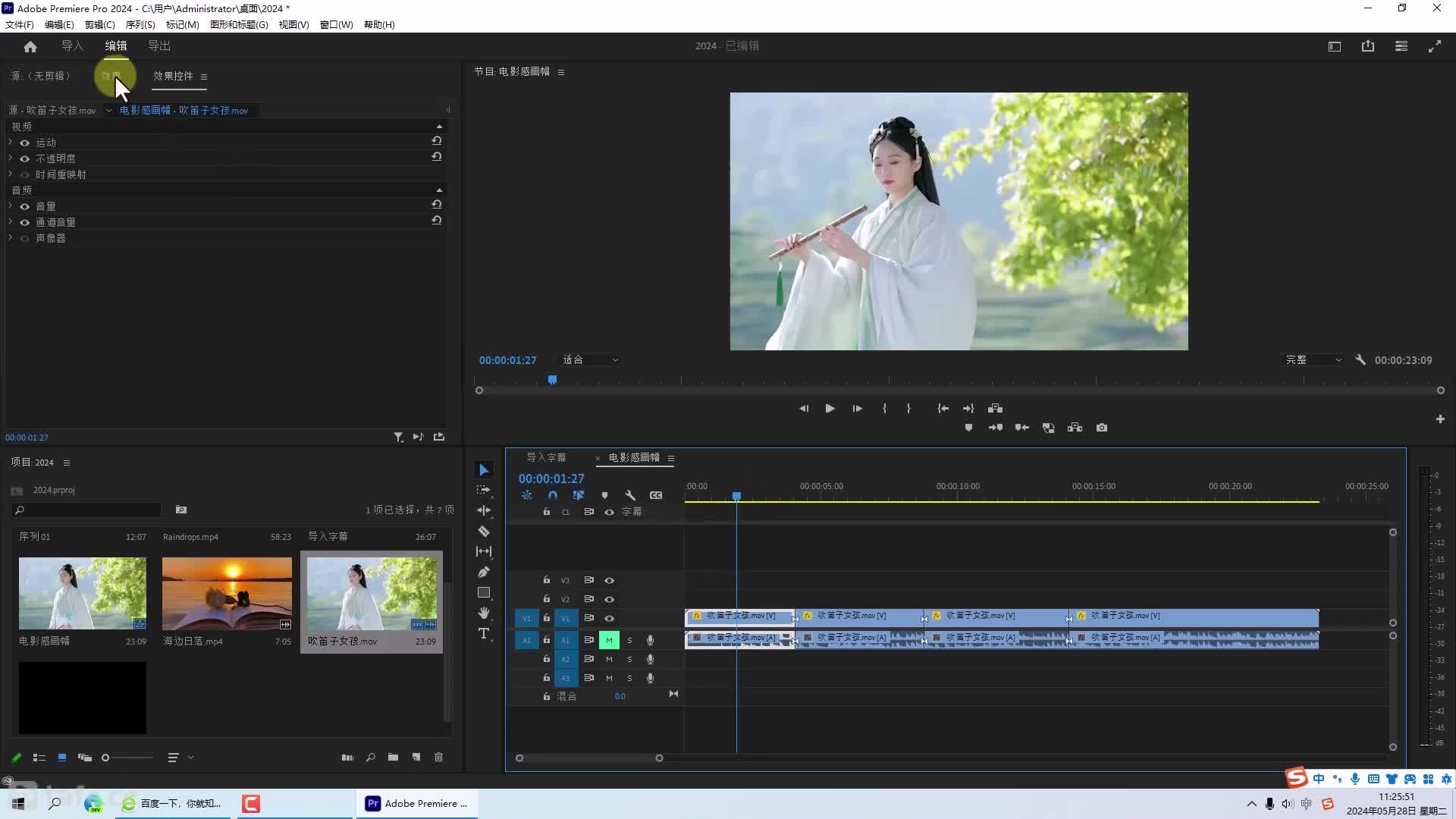1456x819 pixels.
Task: Switch to 效果控件 tab
Action: tap(173, 76)
